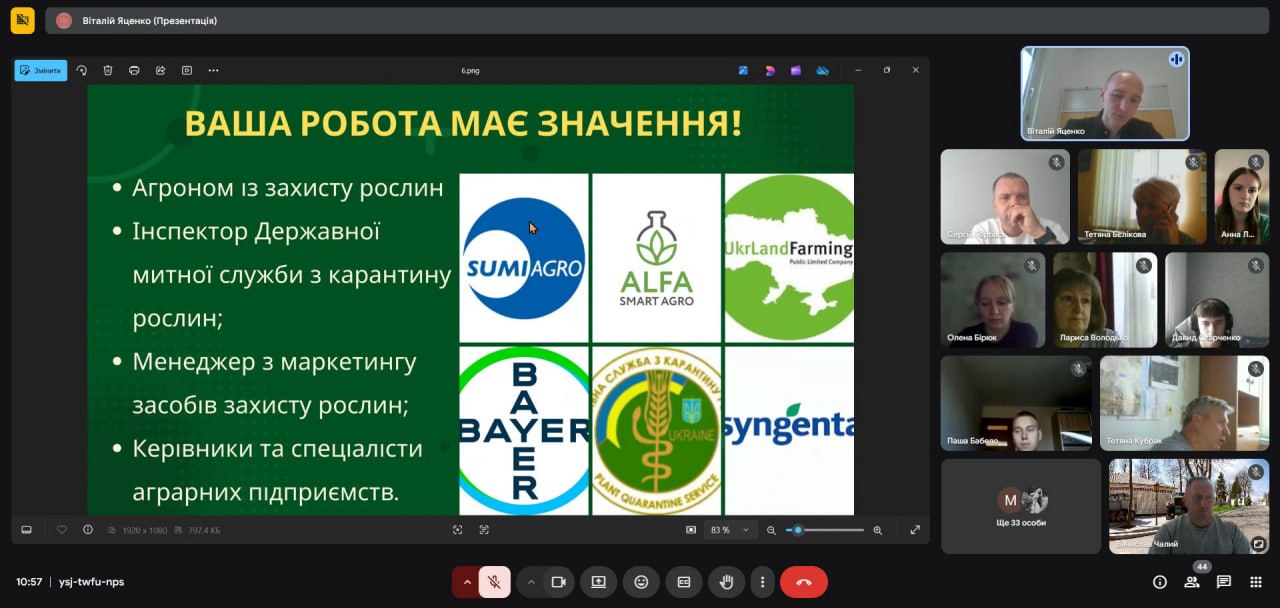Select Паша Бабело video tile

[x=1016, y=403]
